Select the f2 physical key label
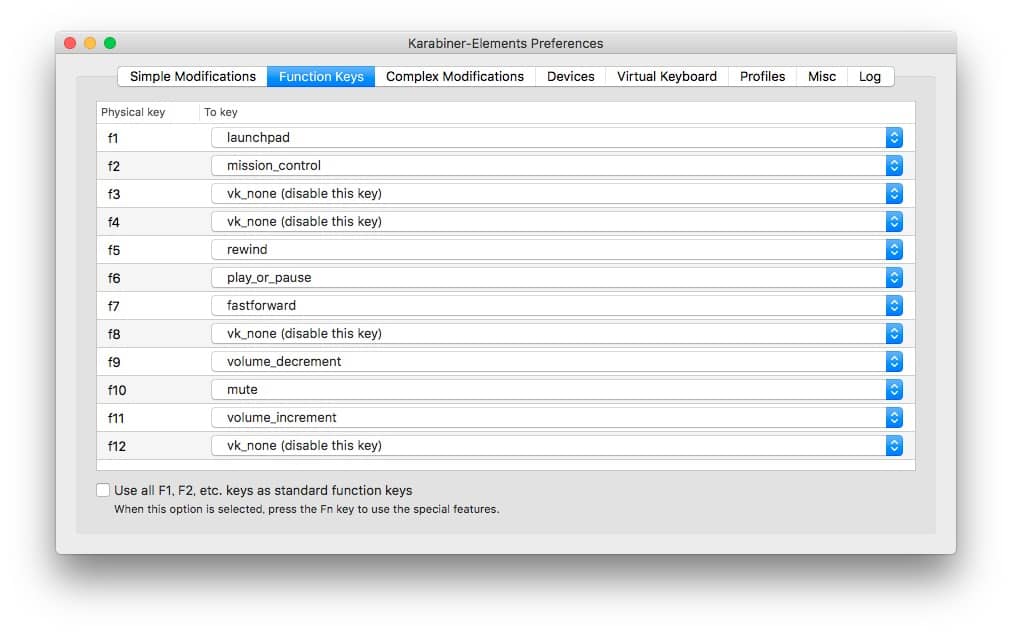Screen dimensions: 1012x634 pyautogui.click(x=114, y=166)
